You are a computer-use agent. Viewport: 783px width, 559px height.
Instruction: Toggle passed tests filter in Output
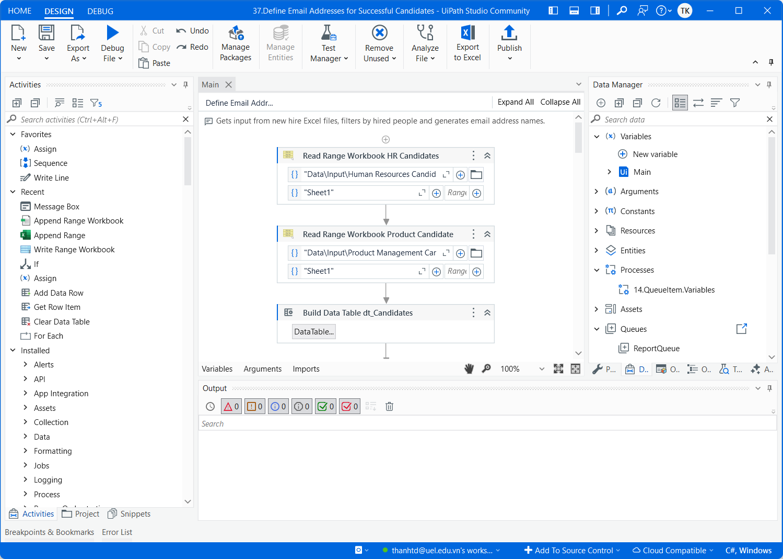pyautogui.click(x=326, y=407)
